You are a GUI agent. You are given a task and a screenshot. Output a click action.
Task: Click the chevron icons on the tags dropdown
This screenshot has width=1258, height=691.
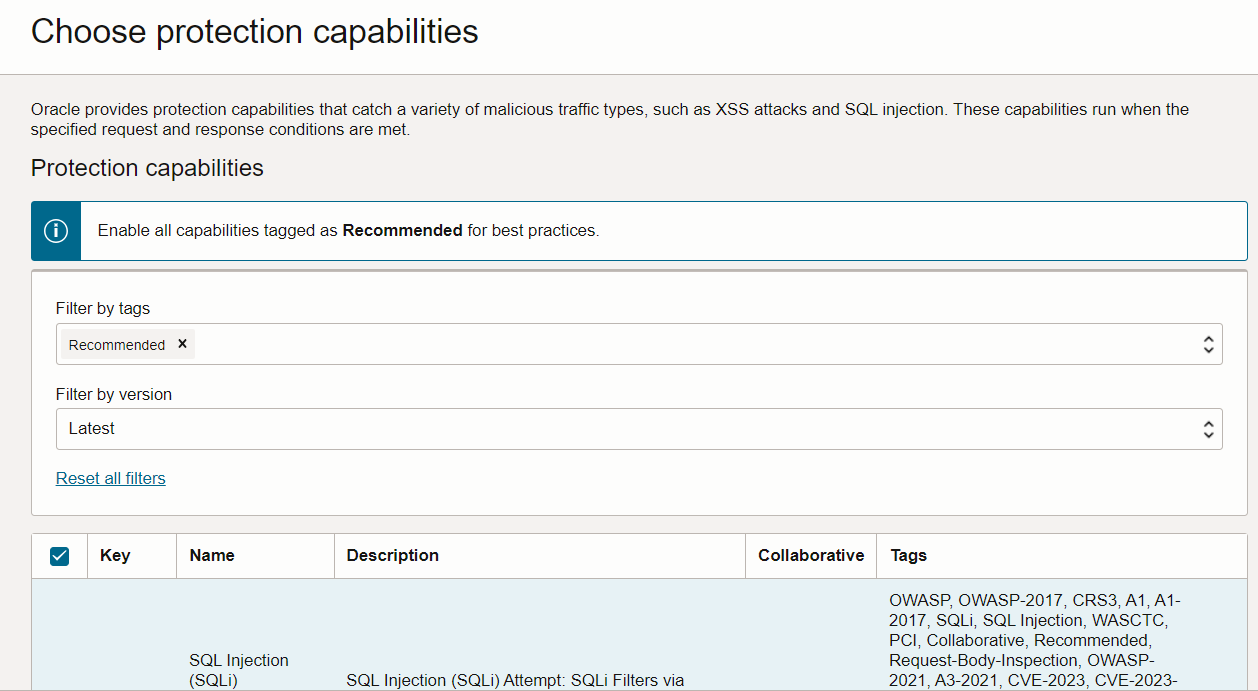[1209, 343]
